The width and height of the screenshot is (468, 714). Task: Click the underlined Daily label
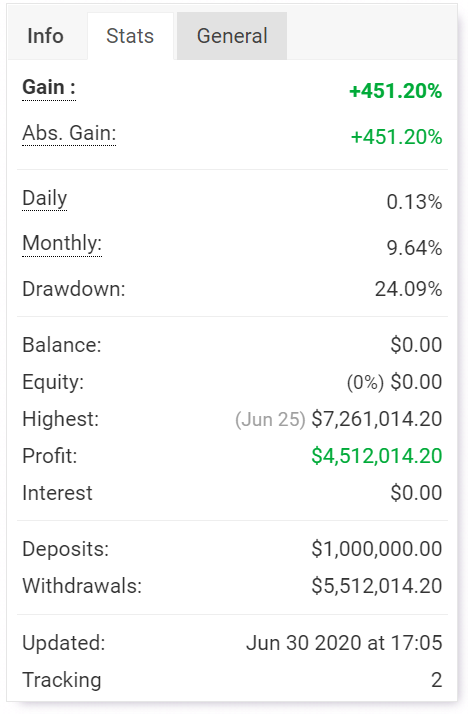tap(45, 199)
